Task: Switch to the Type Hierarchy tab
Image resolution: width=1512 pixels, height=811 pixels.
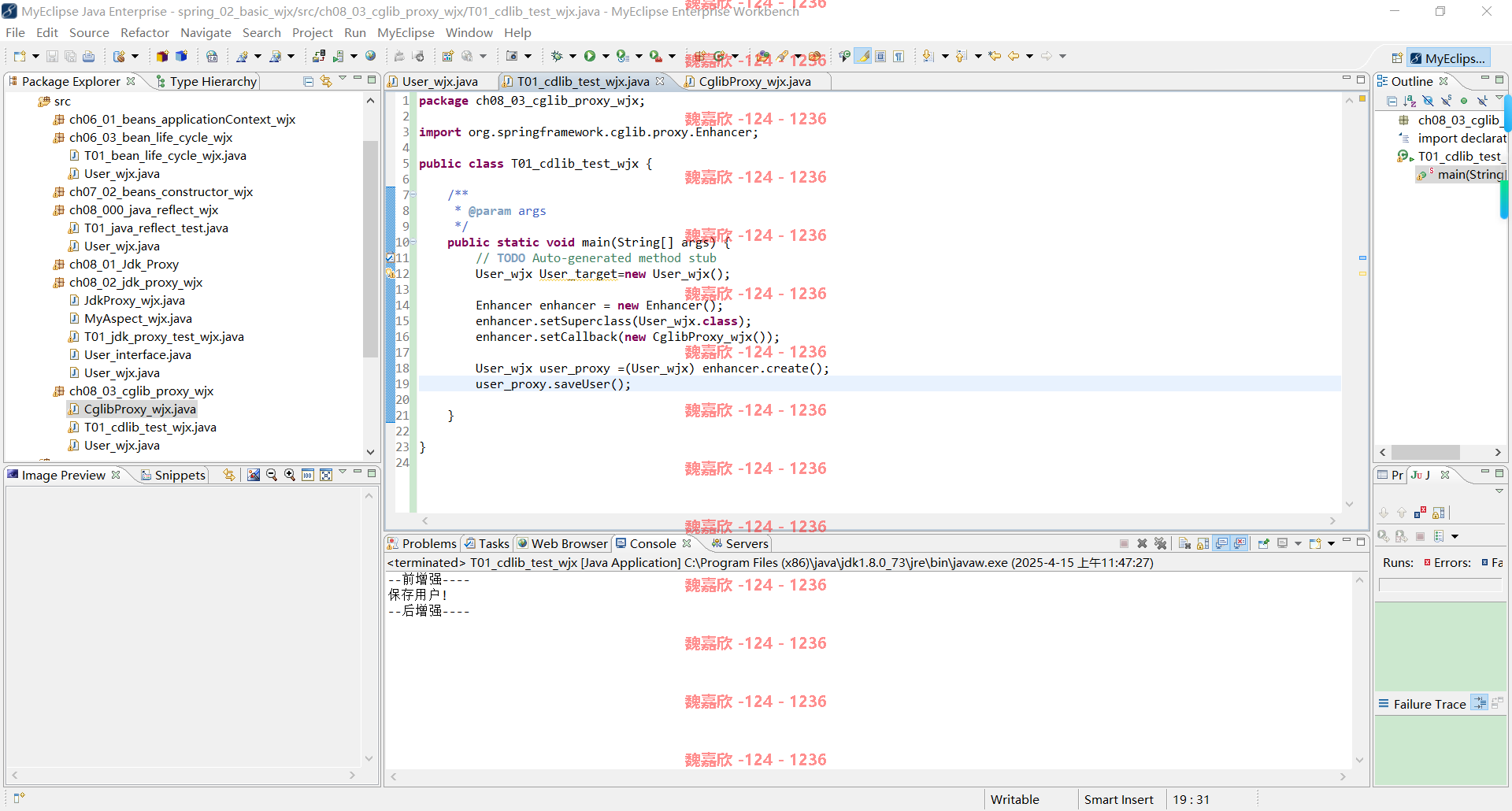Action: pos(206,81)
